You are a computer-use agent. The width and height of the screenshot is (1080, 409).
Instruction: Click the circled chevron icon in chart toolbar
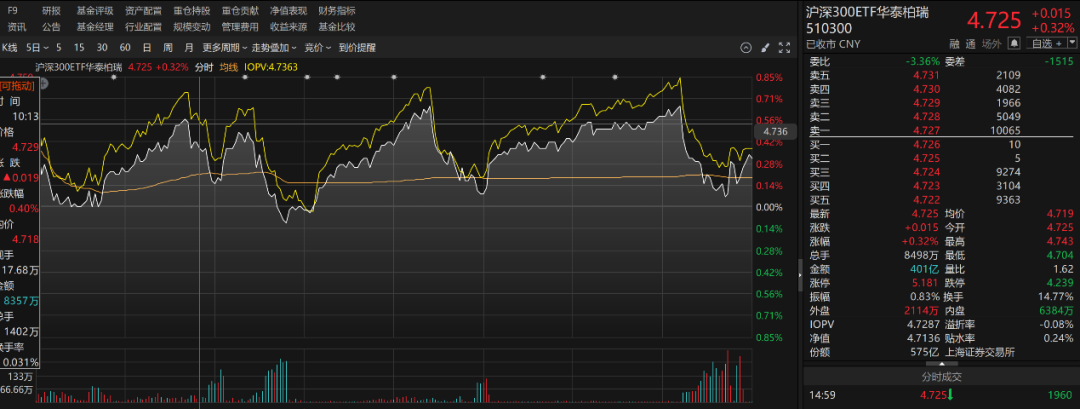745,47
